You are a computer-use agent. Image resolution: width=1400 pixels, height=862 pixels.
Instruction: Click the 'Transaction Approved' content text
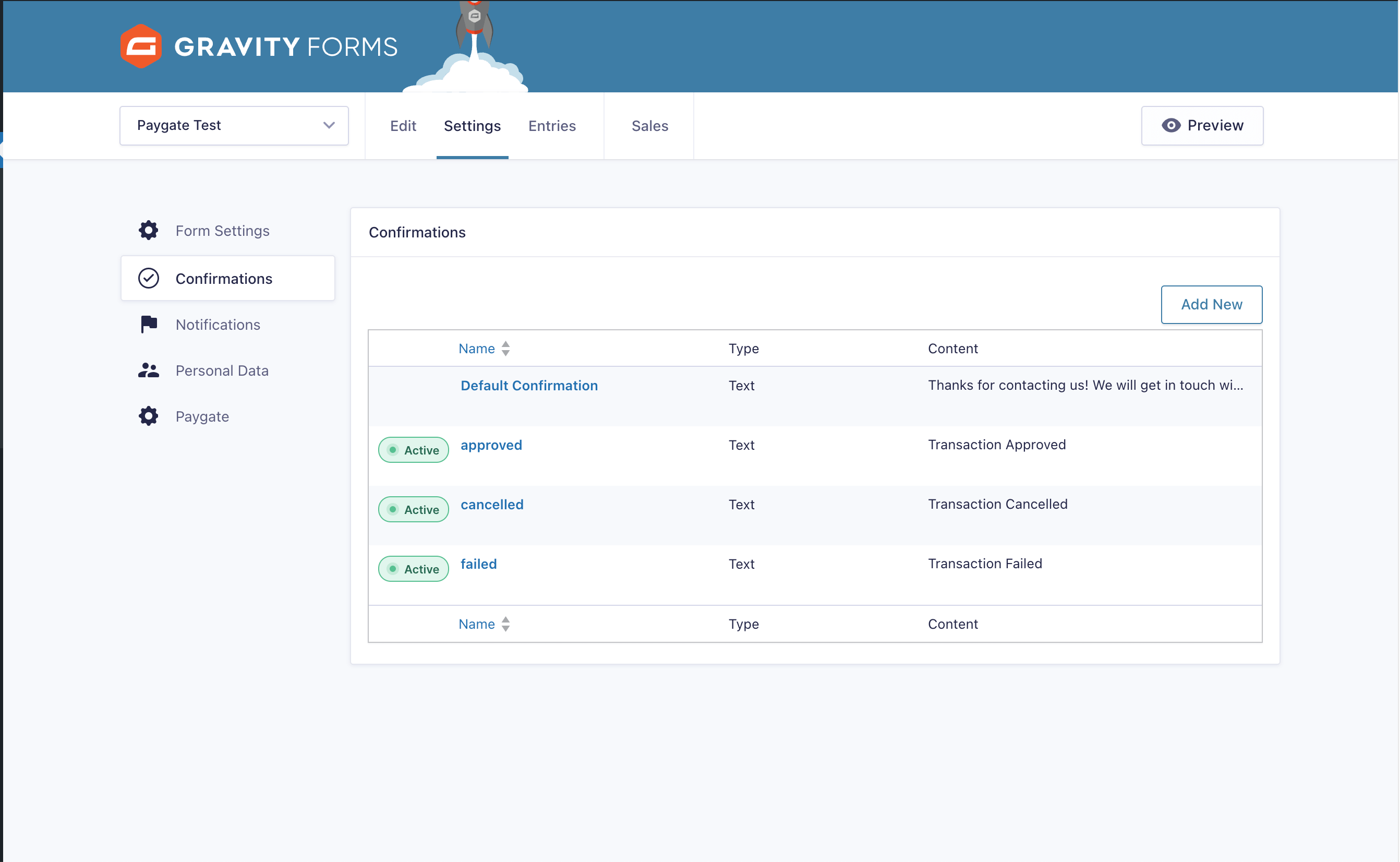coord(997,445)
